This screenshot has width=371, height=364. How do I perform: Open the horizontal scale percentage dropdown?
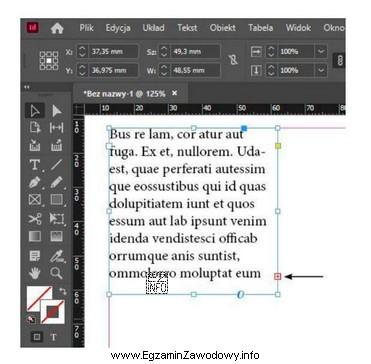point(321,52)
